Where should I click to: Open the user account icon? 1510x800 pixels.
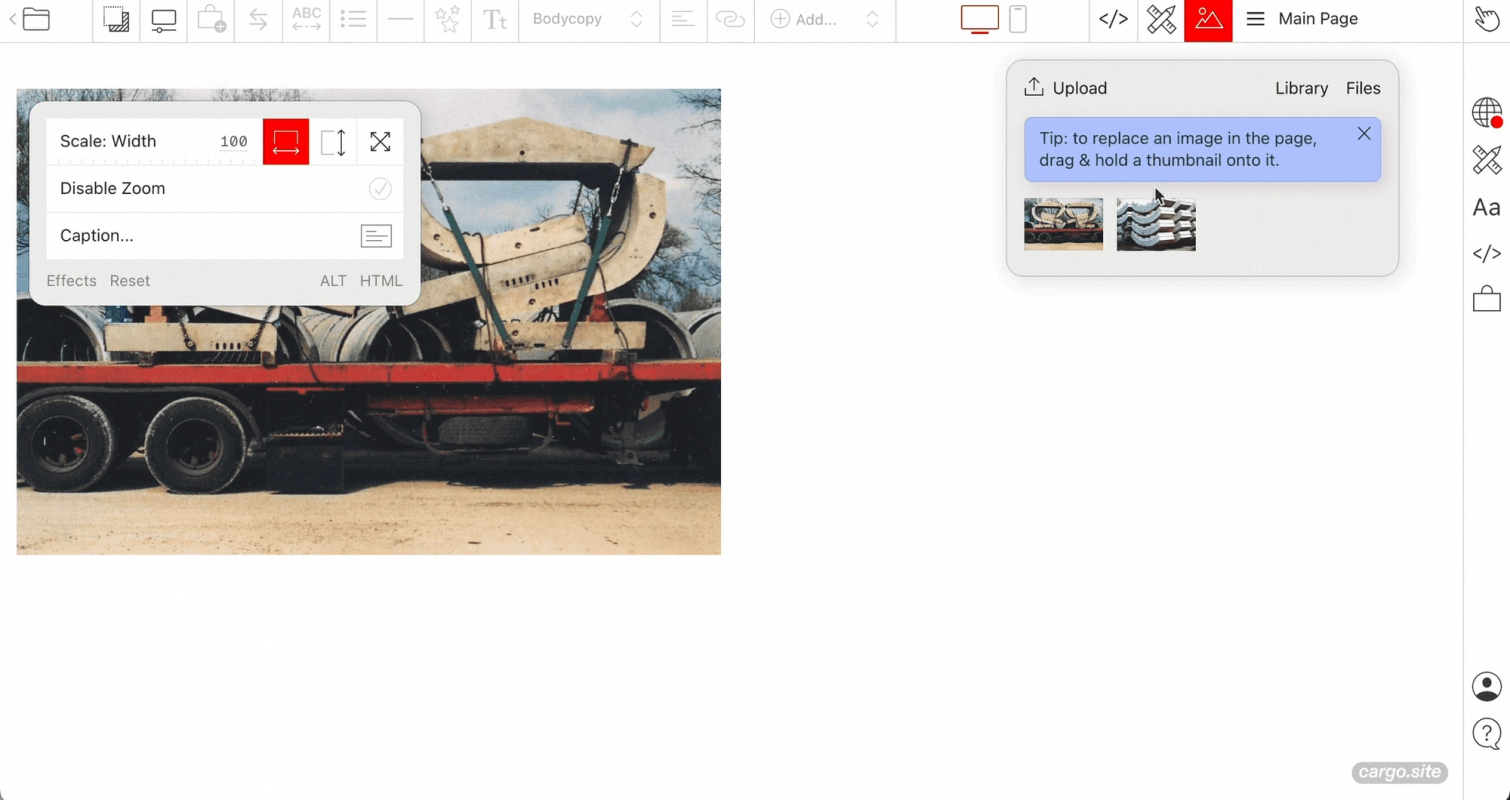[x=1487, y=686]
